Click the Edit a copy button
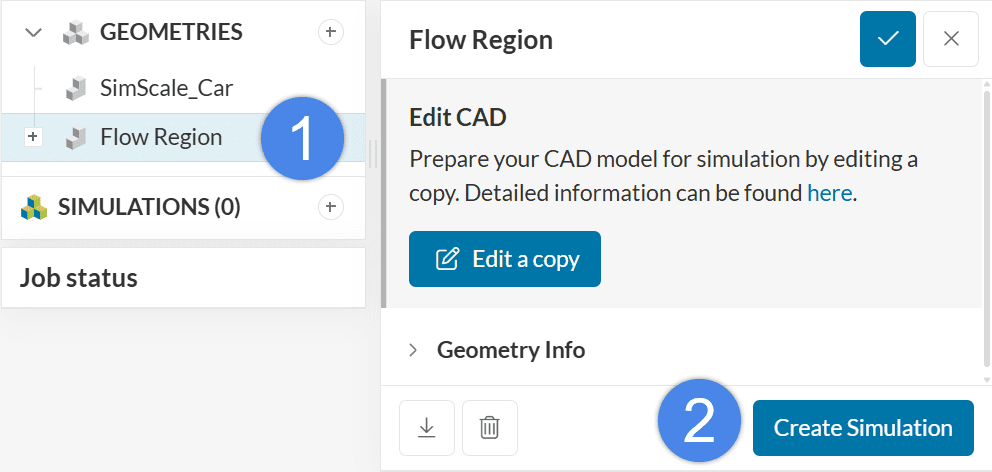 (x=505, y=259)
